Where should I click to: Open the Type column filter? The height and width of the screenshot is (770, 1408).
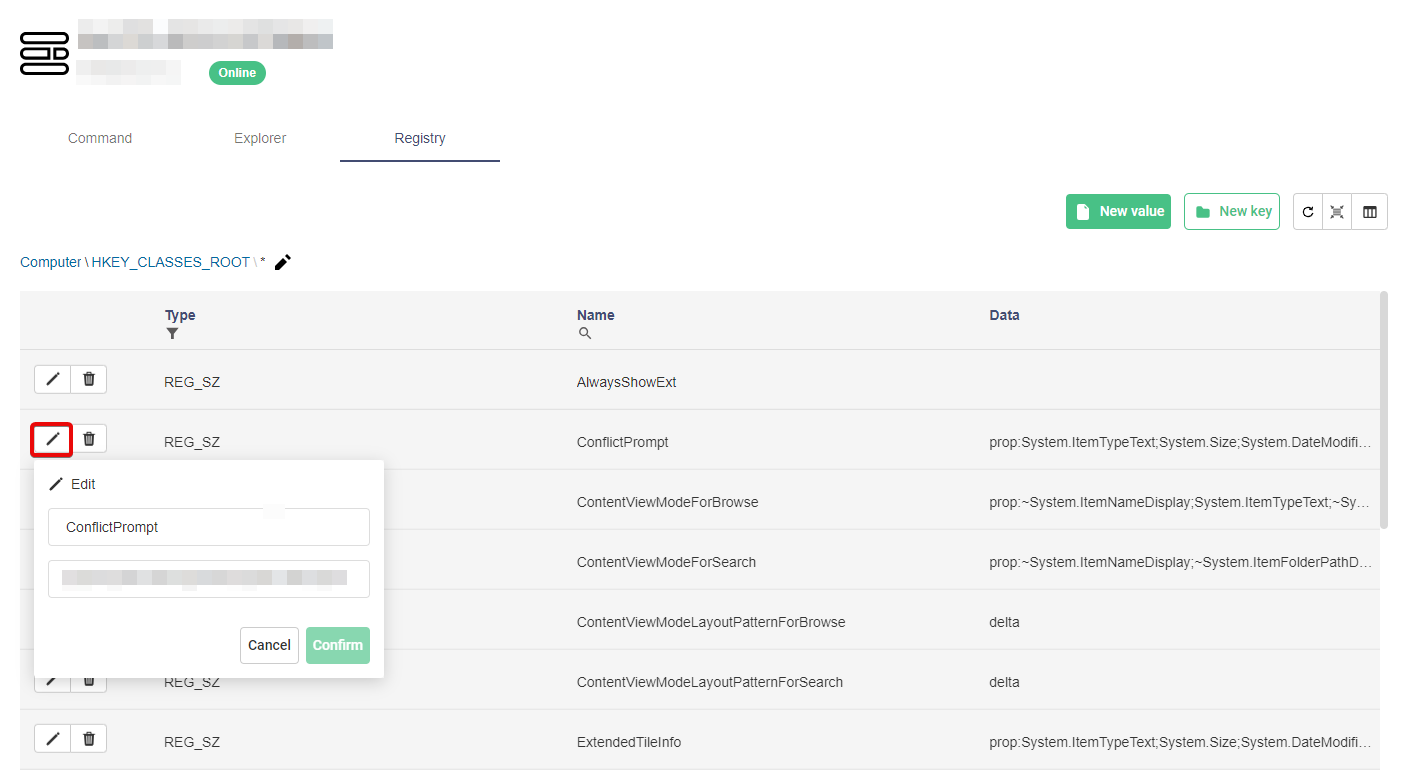coord(172,334)
